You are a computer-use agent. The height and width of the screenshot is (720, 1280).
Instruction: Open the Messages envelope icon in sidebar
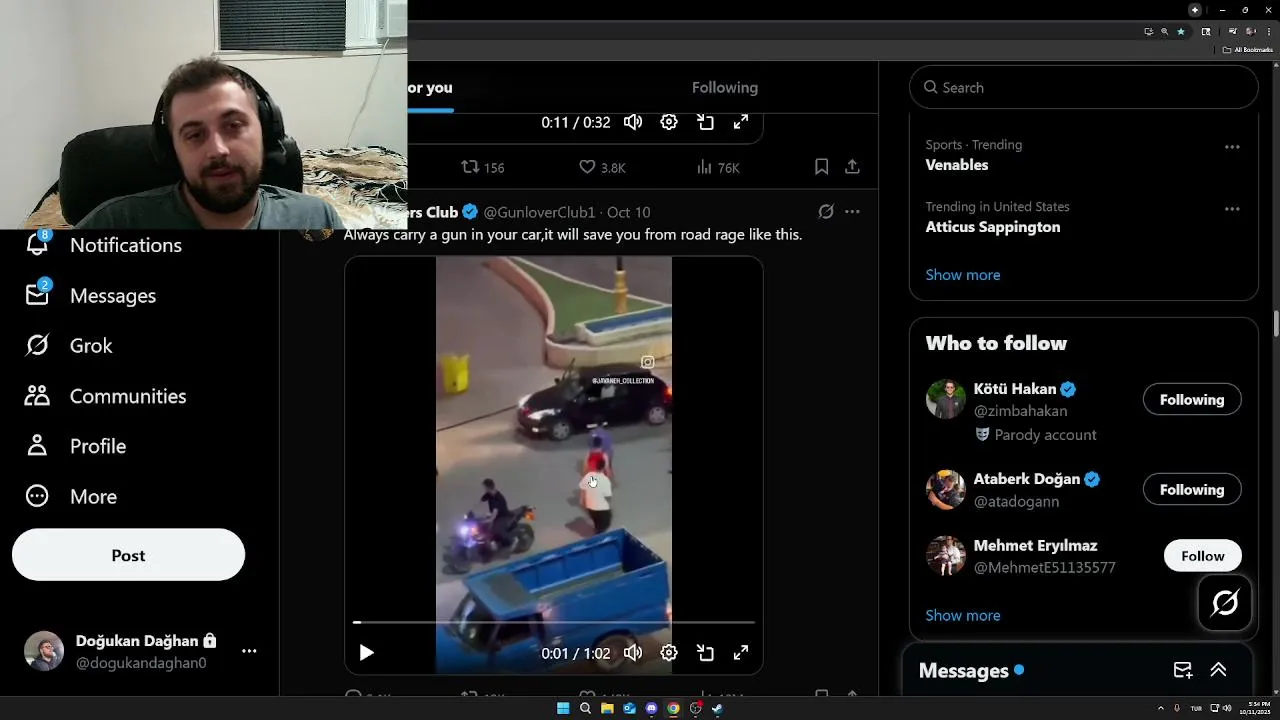click(37, 295)
